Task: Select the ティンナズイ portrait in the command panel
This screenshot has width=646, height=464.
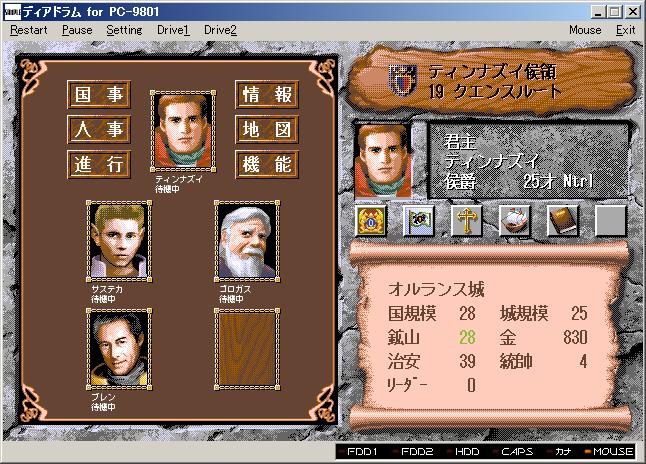Action: click(x=183, y=131)
